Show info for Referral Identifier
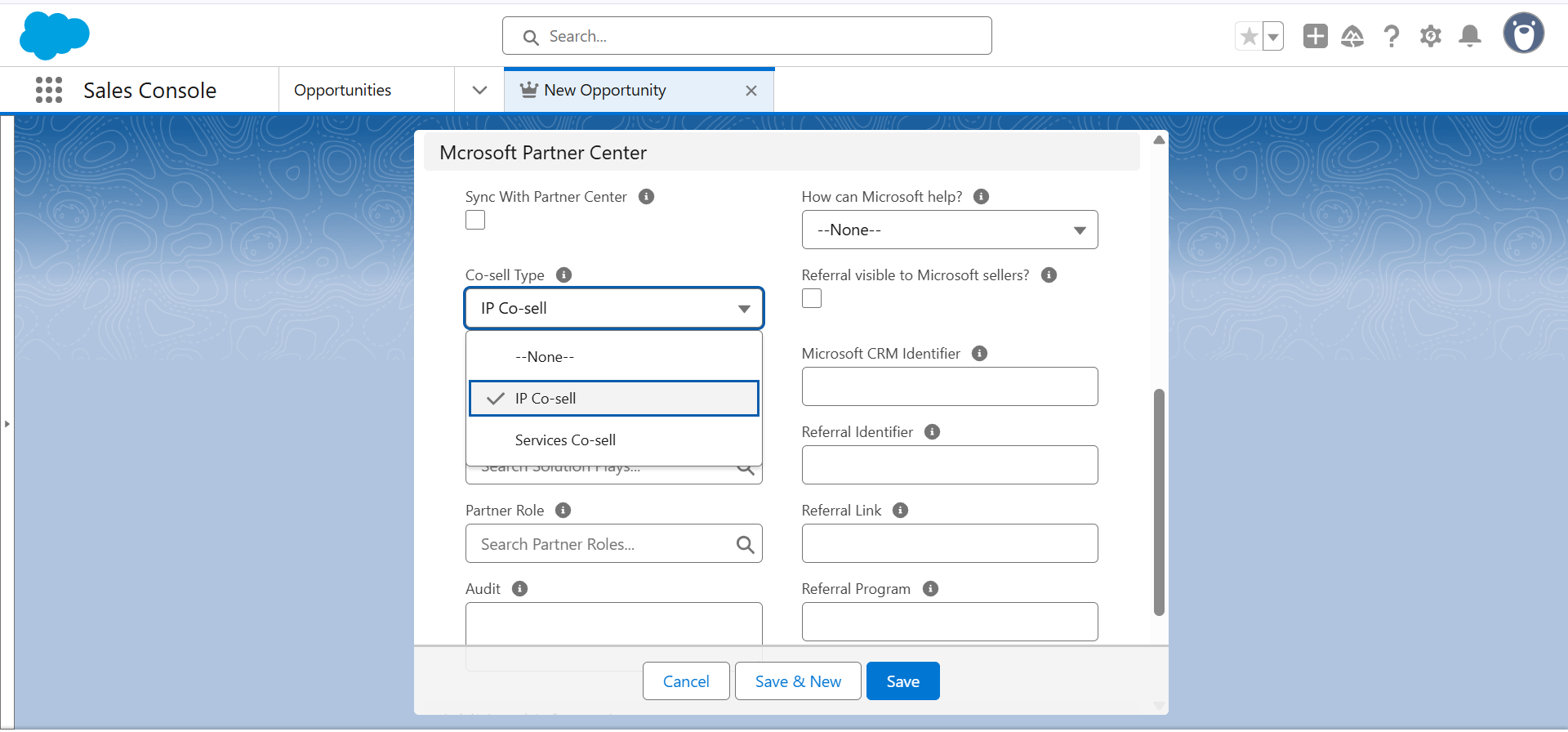The width and height of the screenshot is (1568, 732). 933,432
